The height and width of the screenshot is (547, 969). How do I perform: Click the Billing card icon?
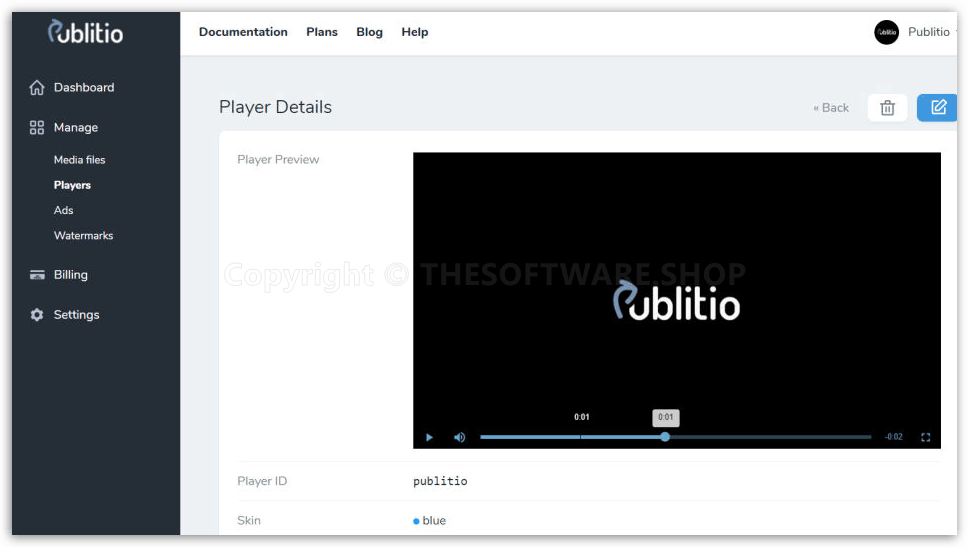pyautogui.click(x=37, y=274)
